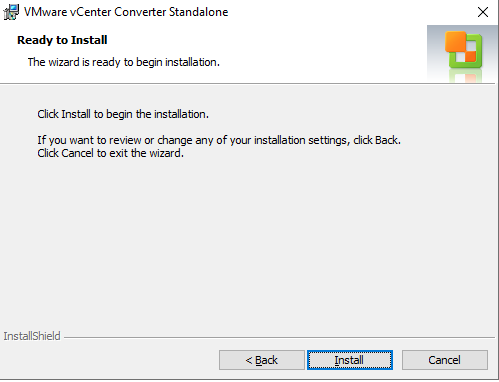Viewport: 499px width, 382px height.
Task: Click the 'Click Cancel to exit the wizard' line
Action: [110, 153]
